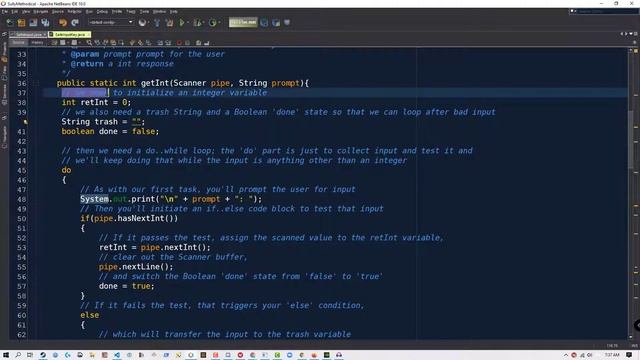Click the Profile Project icon
Image resolution: width=640 pixels, height=360 pixels.
[x=212, y=23]
